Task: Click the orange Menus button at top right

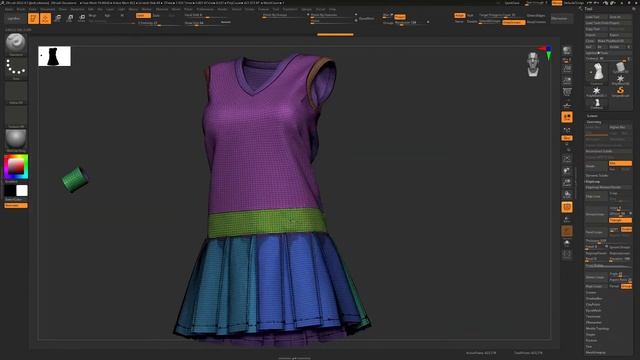Action: [x=557, y=3]
